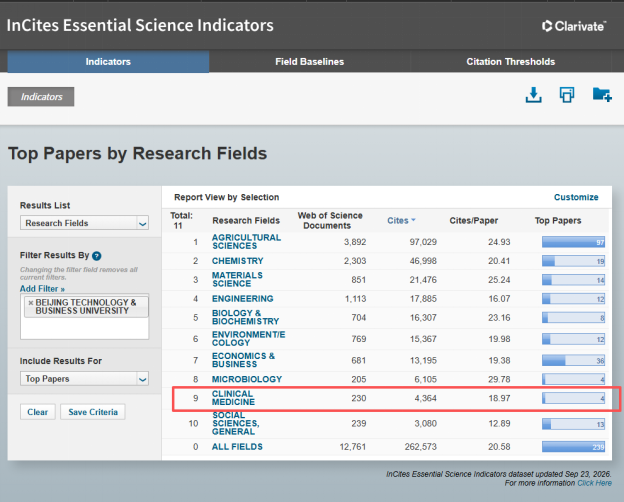Viewport: 624px width, 502px height.
Task: Open the Include Results For Top Papers dropdown
Action: [x=84, y=379]
